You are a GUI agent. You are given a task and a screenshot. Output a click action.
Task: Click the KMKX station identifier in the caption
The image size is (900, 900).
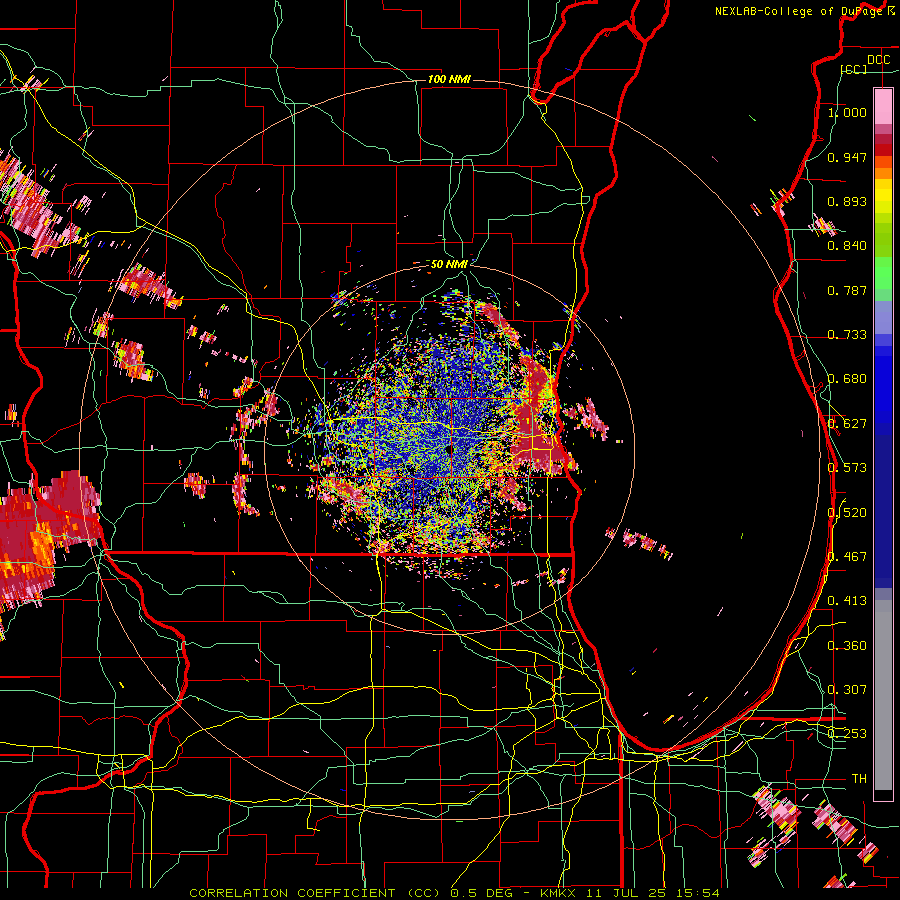click(x=557, y=893)
